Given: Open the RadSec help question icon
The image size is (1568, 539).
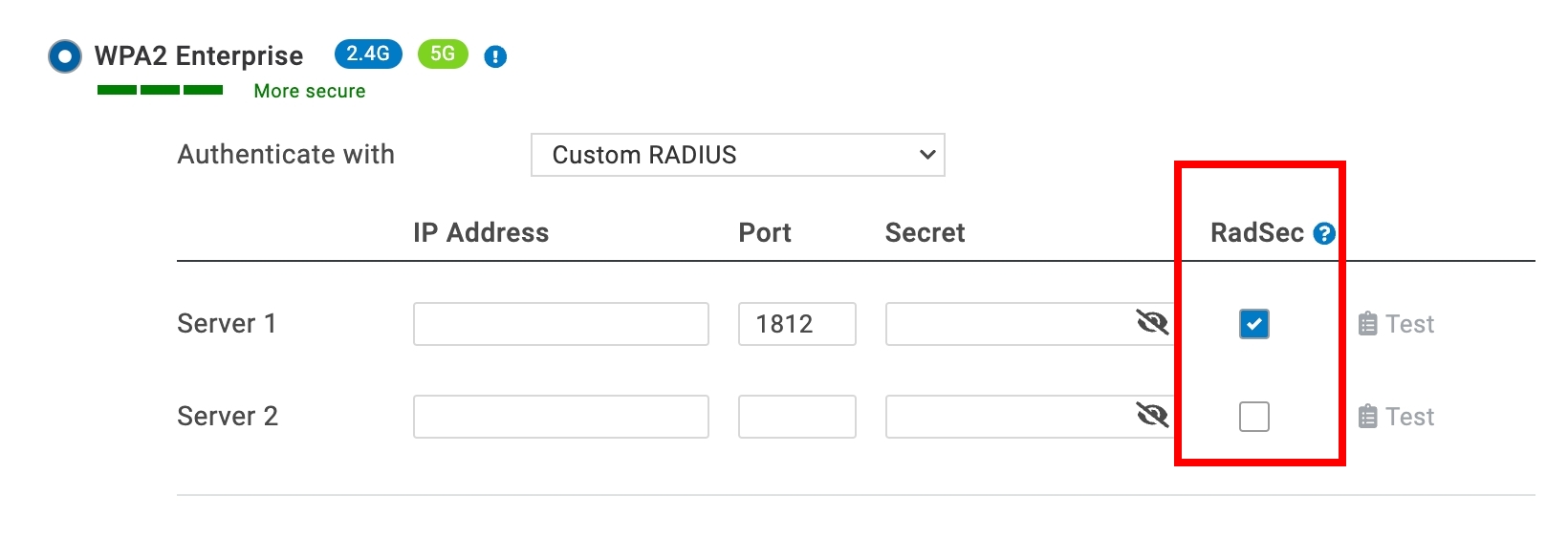Looking at the screenshot, I should pyautogui.click(x=1324, y=233).
